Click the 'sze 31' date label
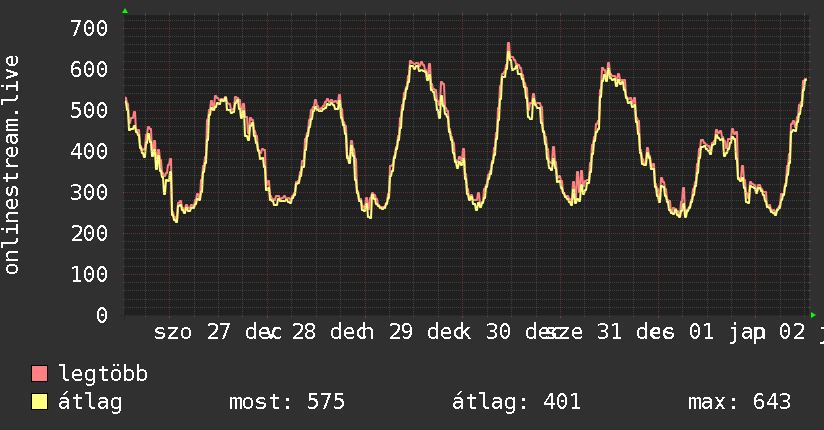 coord(583,332)
